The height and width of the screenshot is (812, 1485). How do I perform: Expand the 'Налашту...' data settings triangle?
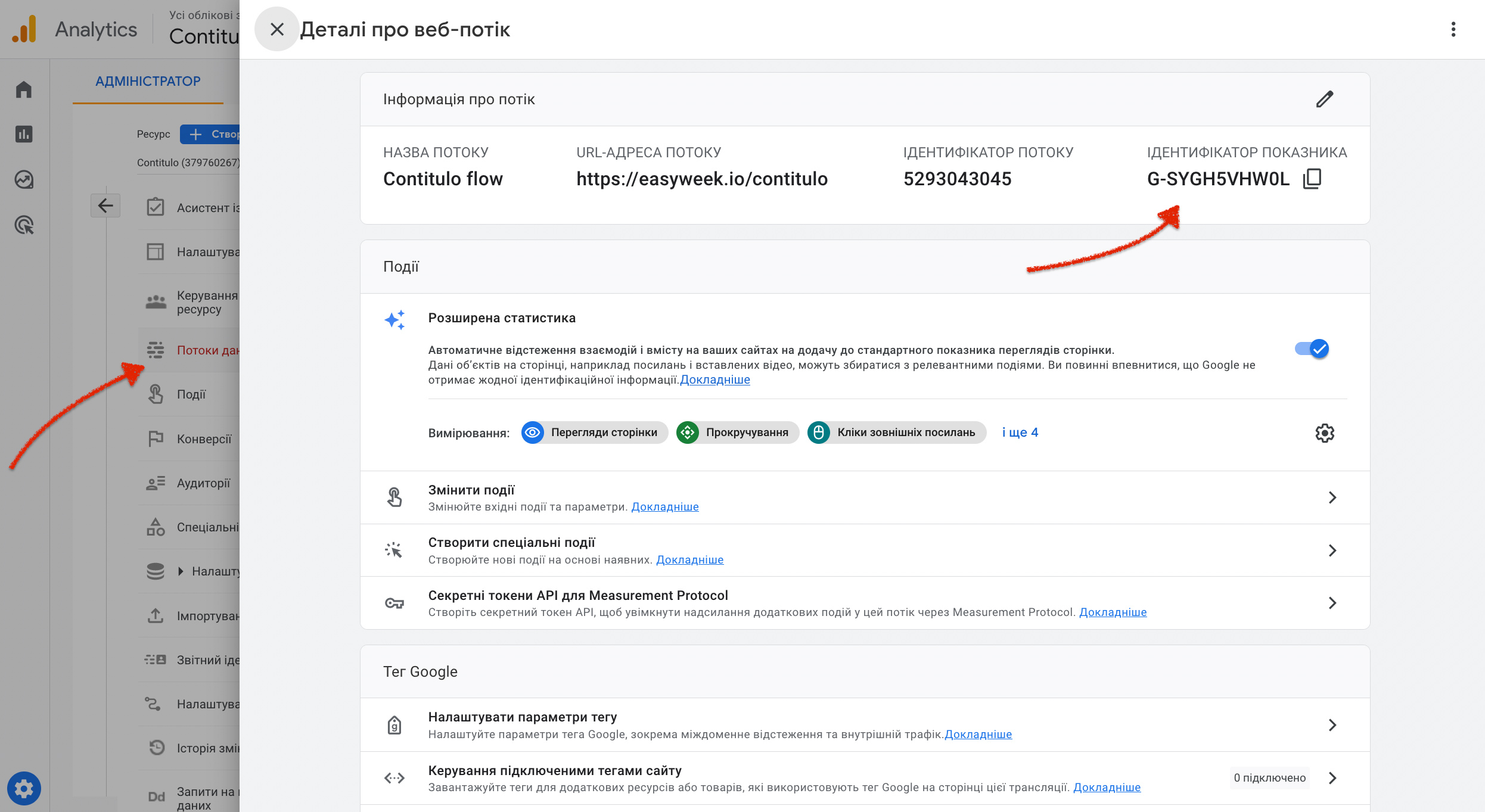tap(181, 571)
